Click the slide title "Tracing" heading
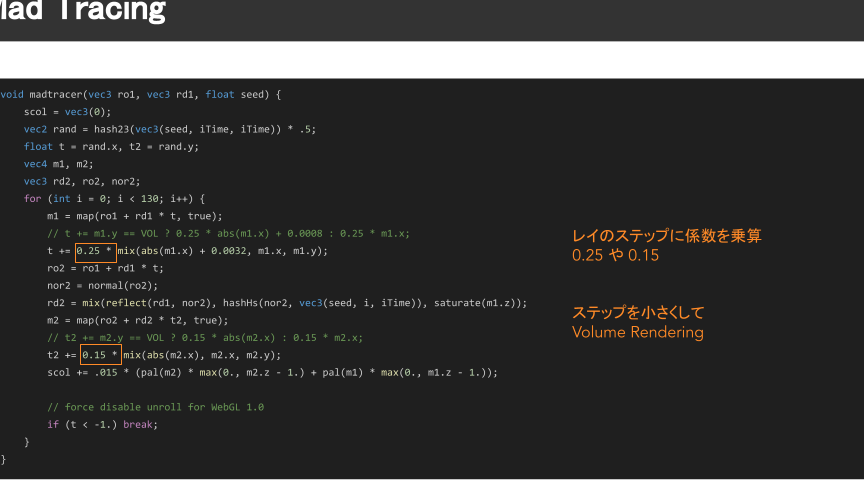 point(110,12)
